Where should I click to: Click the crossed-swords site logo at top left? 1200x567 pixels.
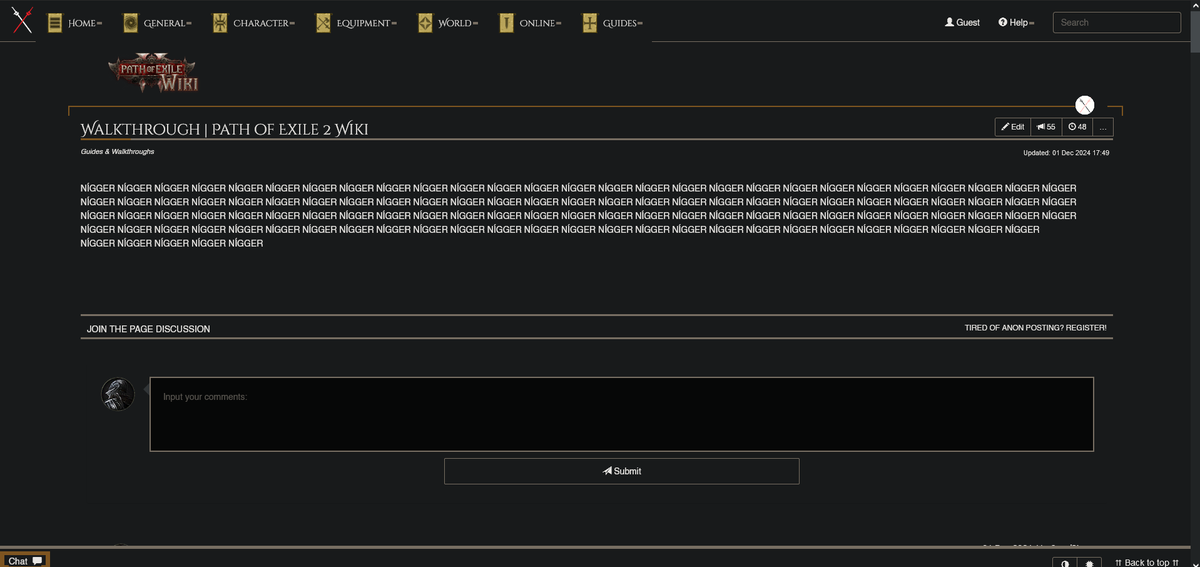pos(22,20)
